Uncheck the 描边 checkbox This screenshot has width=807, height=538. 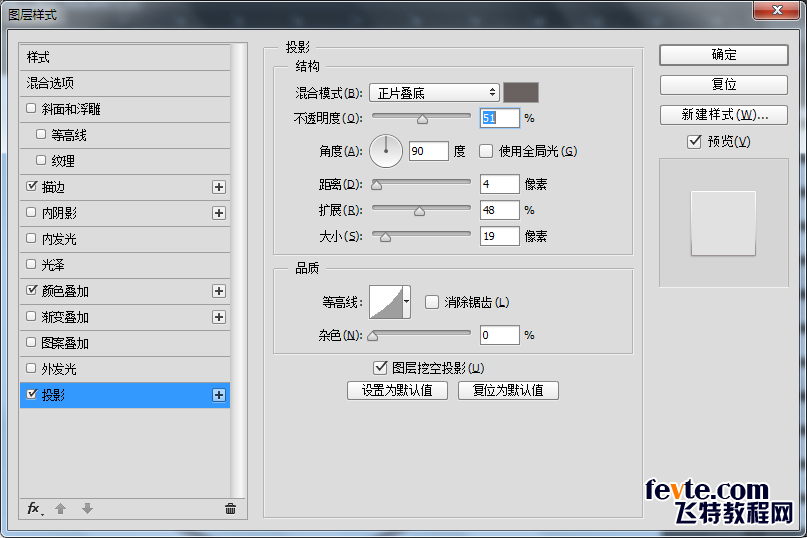(31, 186)
